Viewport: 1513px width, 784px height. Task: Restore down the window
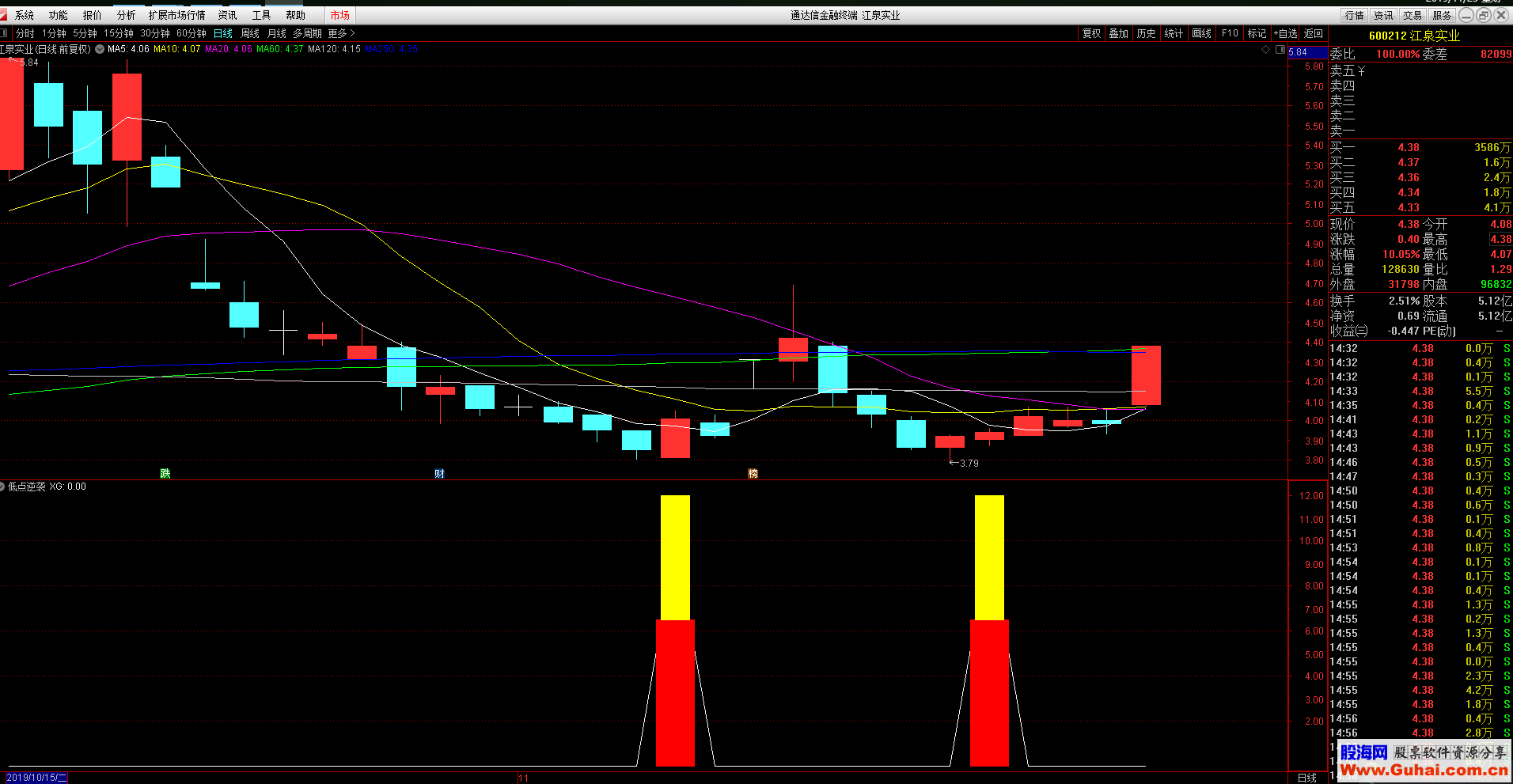point(1484,15)
